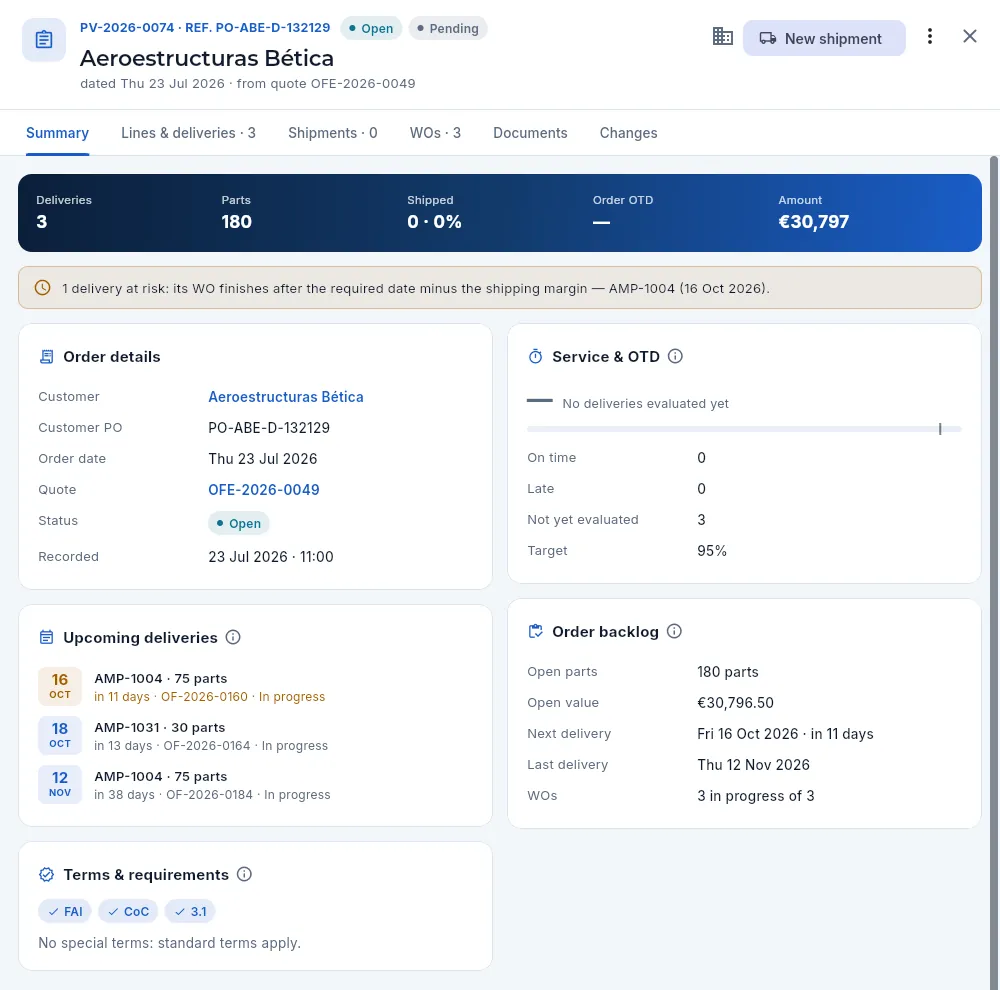Click the work order text OF-2026-0160
The height and width of the screenshot is (990, 1000).
point(204,697)
